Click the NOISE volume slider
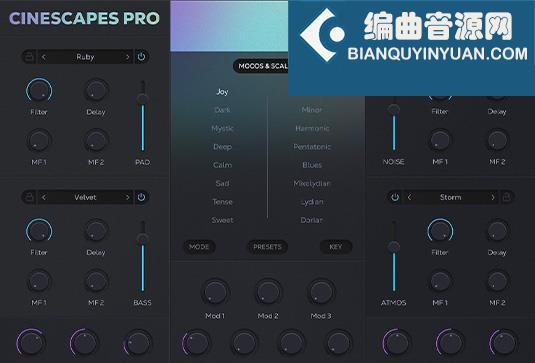Screen dimensions: 535x363 click(x=394, y=124)
